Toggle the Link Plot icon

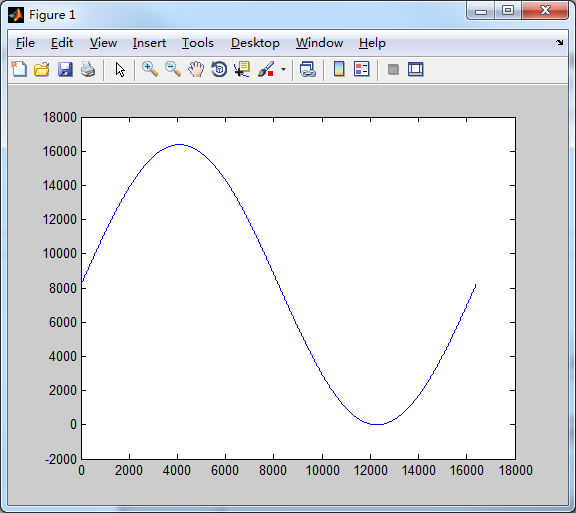pyautogui.click(x=308, y=69)
